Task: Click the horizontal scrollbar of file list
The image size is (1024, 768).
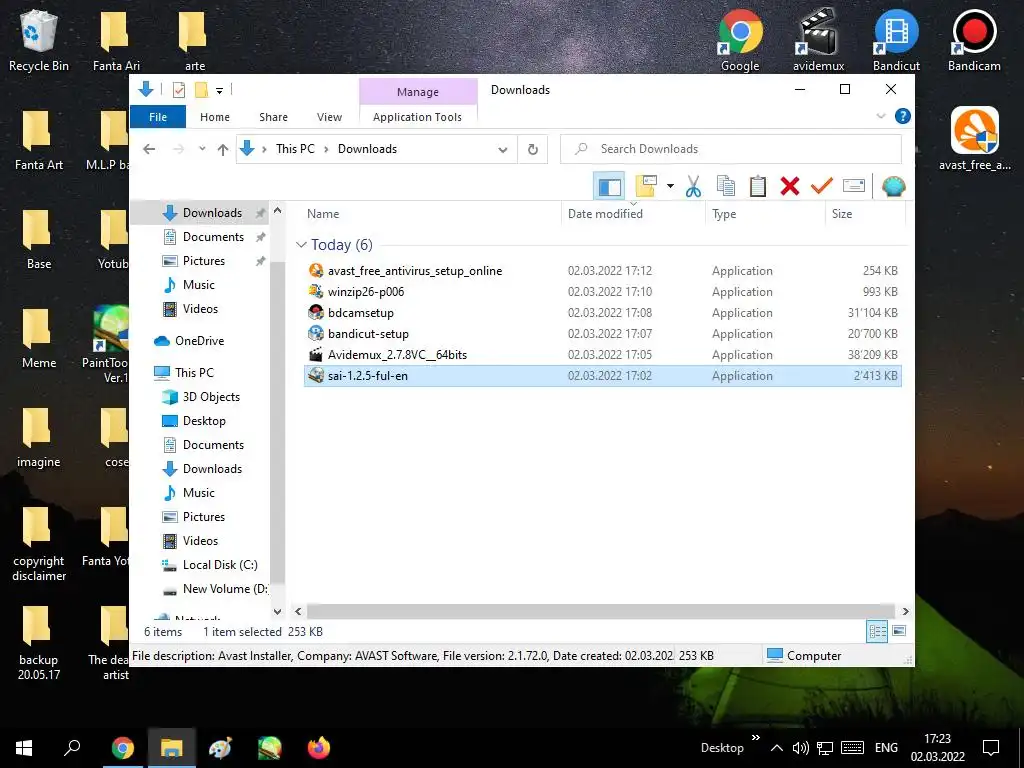Action: click(601, 611)
